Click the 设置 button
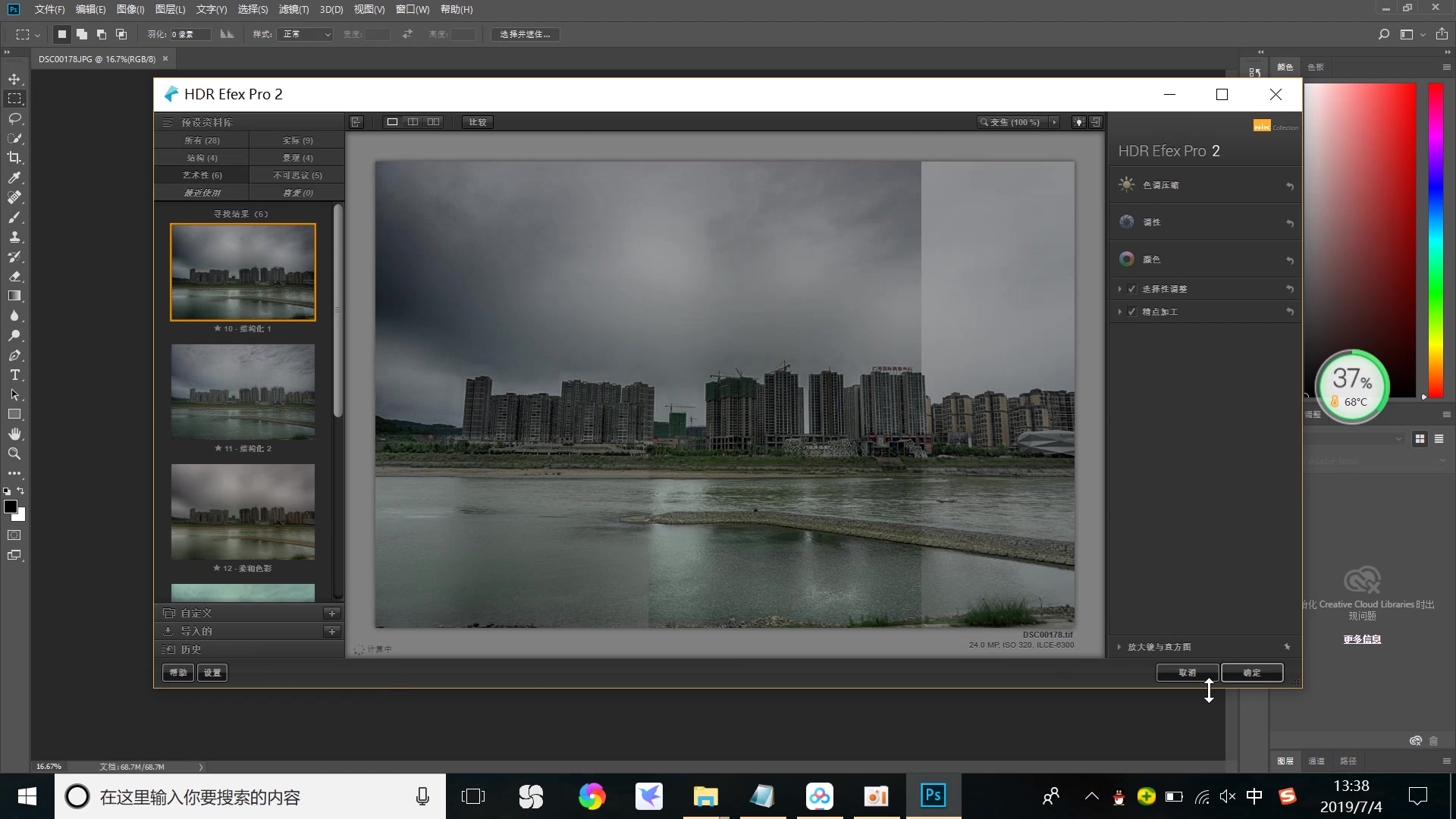This screenshot has width=1456, height=819. 212,673
